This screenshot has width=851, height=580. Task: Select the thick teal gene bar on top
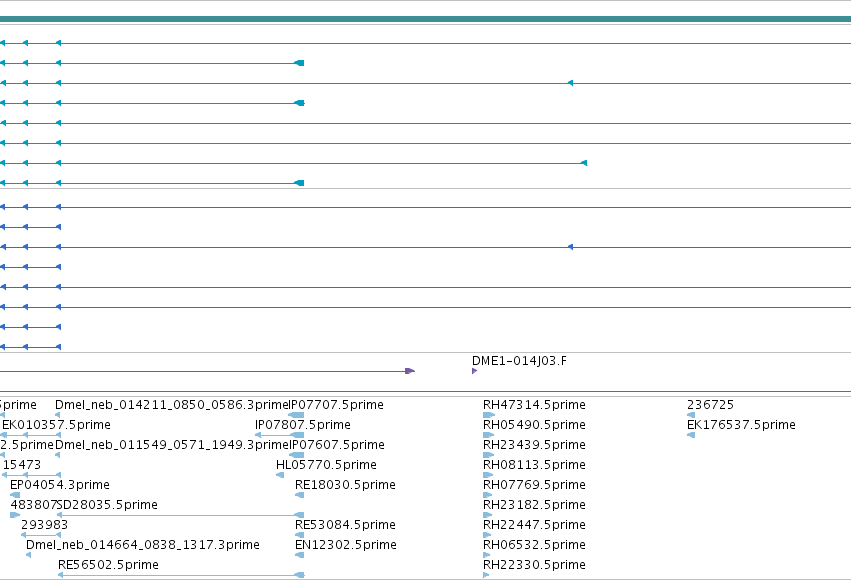(x=426, y=19)
